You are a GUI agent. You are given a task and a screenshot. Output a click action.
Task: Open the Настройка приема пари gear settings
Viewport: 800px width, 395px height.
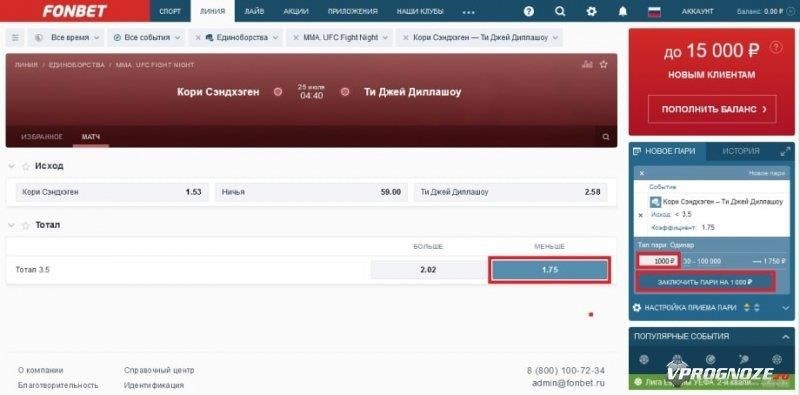click(637, 308)
